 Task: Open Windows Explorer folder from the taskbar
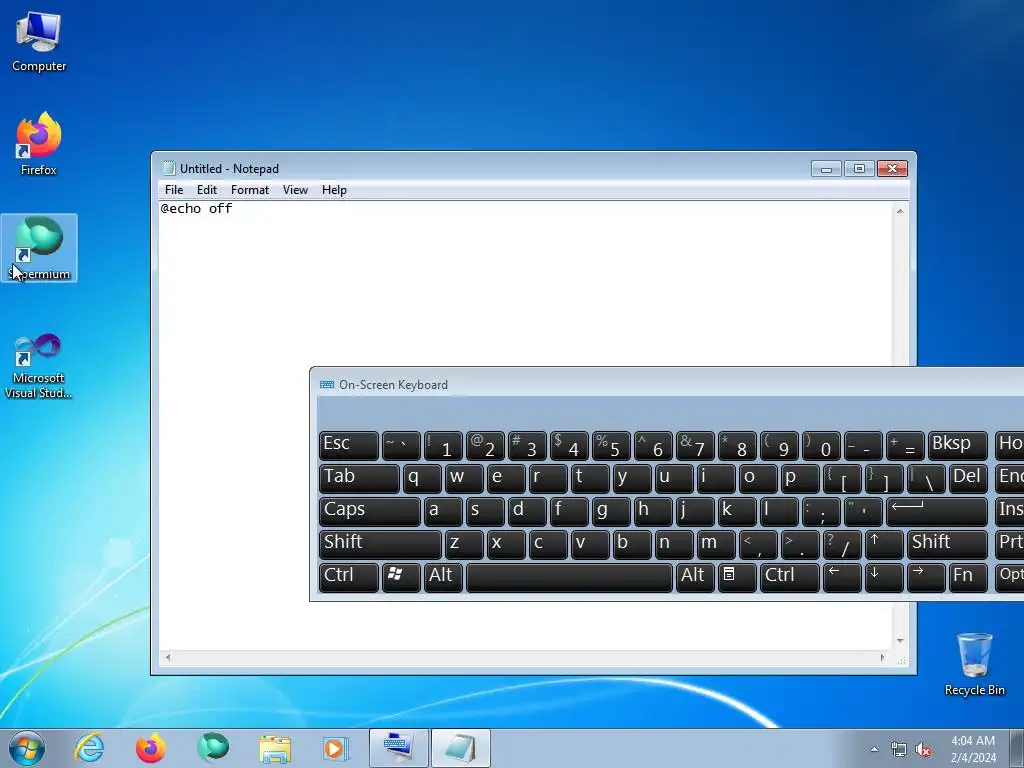(x=275, y=748)
